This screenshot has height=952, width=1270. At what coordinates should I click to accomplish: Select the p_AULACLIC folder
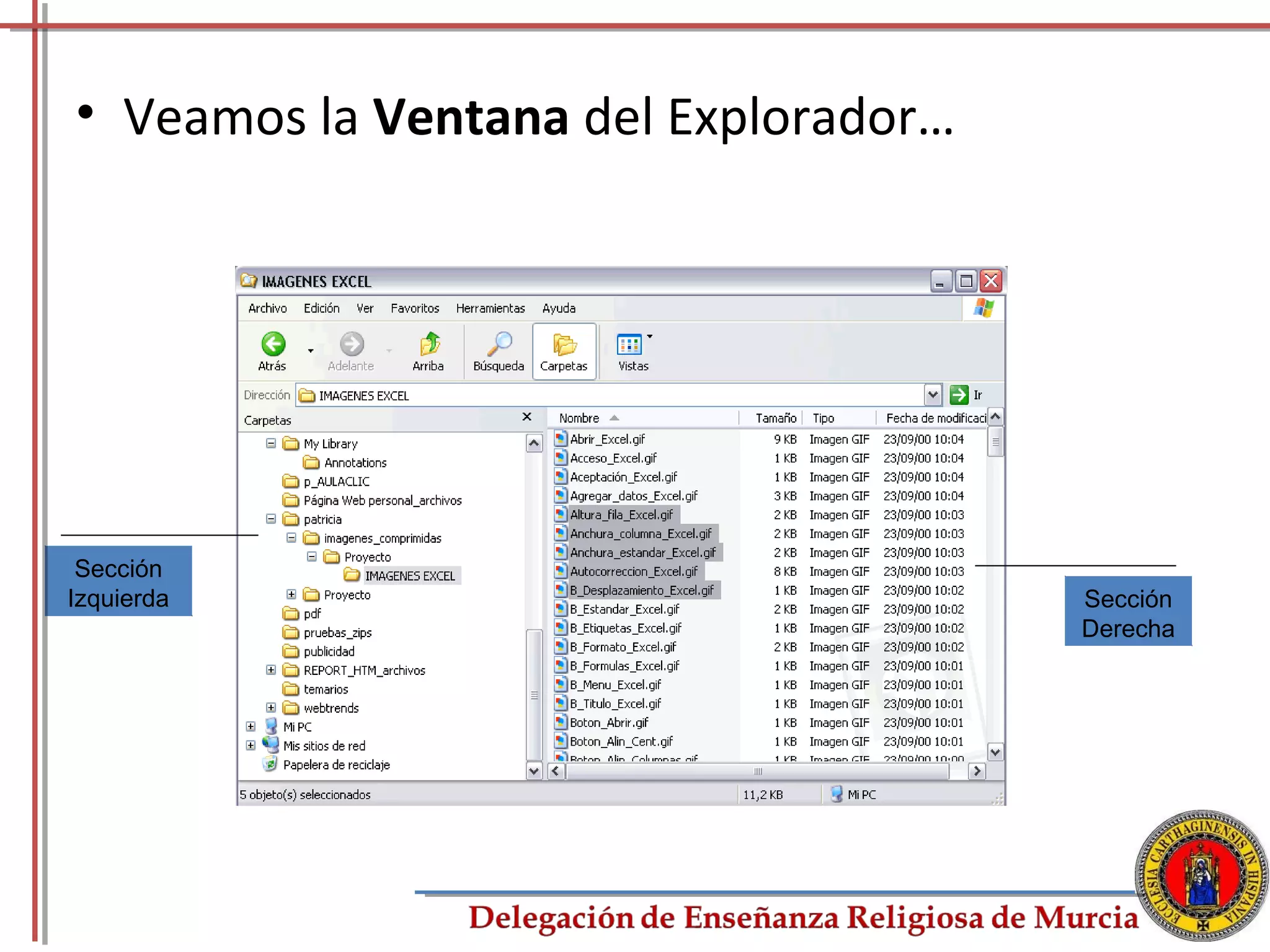click(x=337, y=482)
